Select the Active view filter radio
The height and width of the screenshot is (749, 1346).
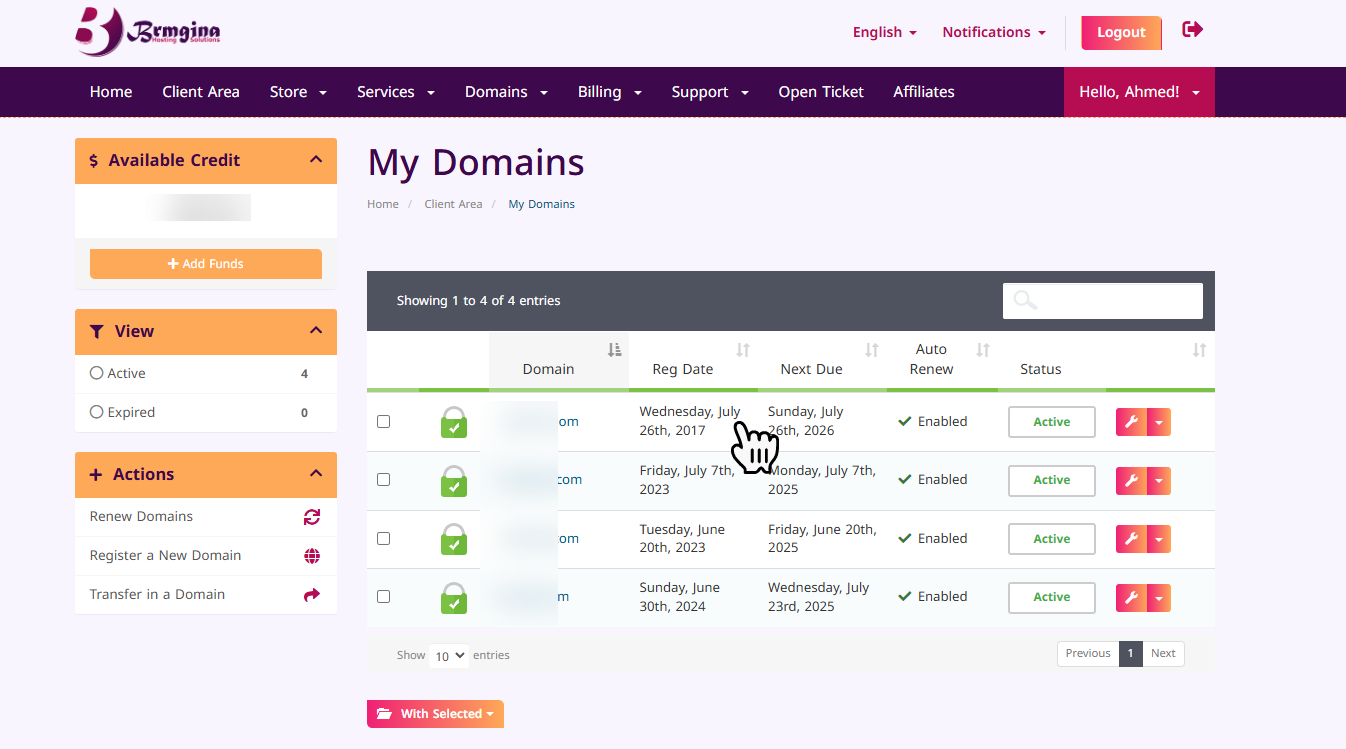tap(97, 373)
